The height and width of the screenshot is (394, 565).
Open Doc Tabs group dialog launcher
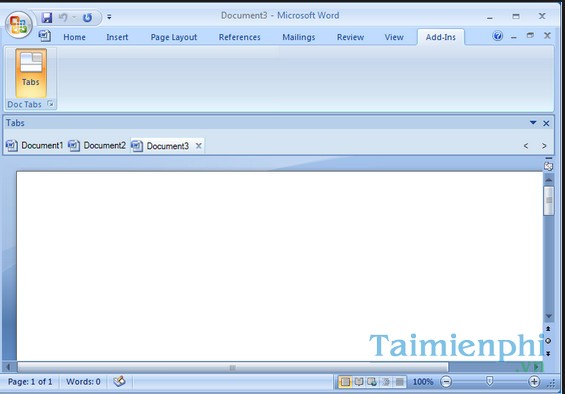(x=50, y=104)
